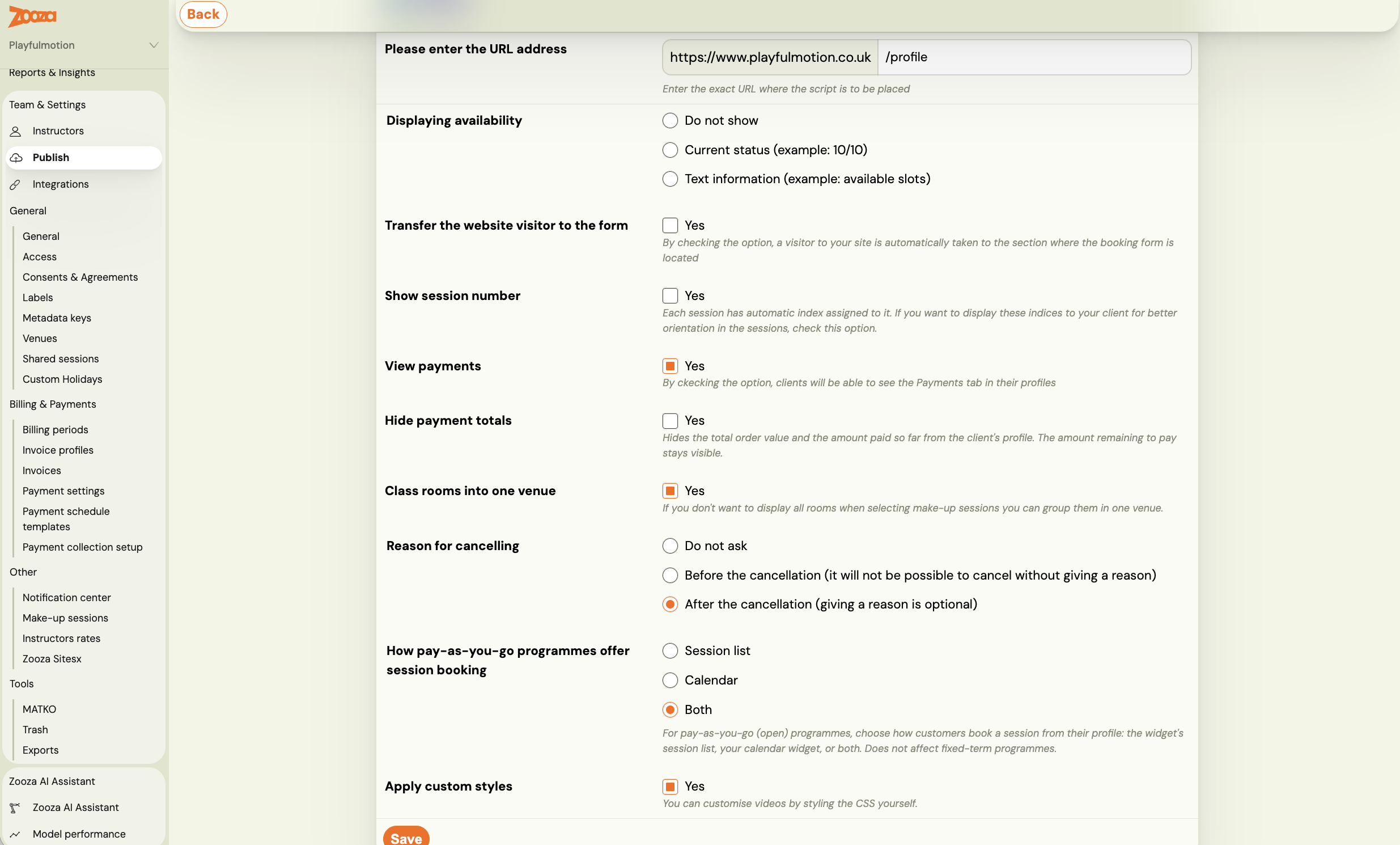This screenshot has height=845, width=1400.
Task: Open Payment schedule templates
Action: tap(66, 519)
